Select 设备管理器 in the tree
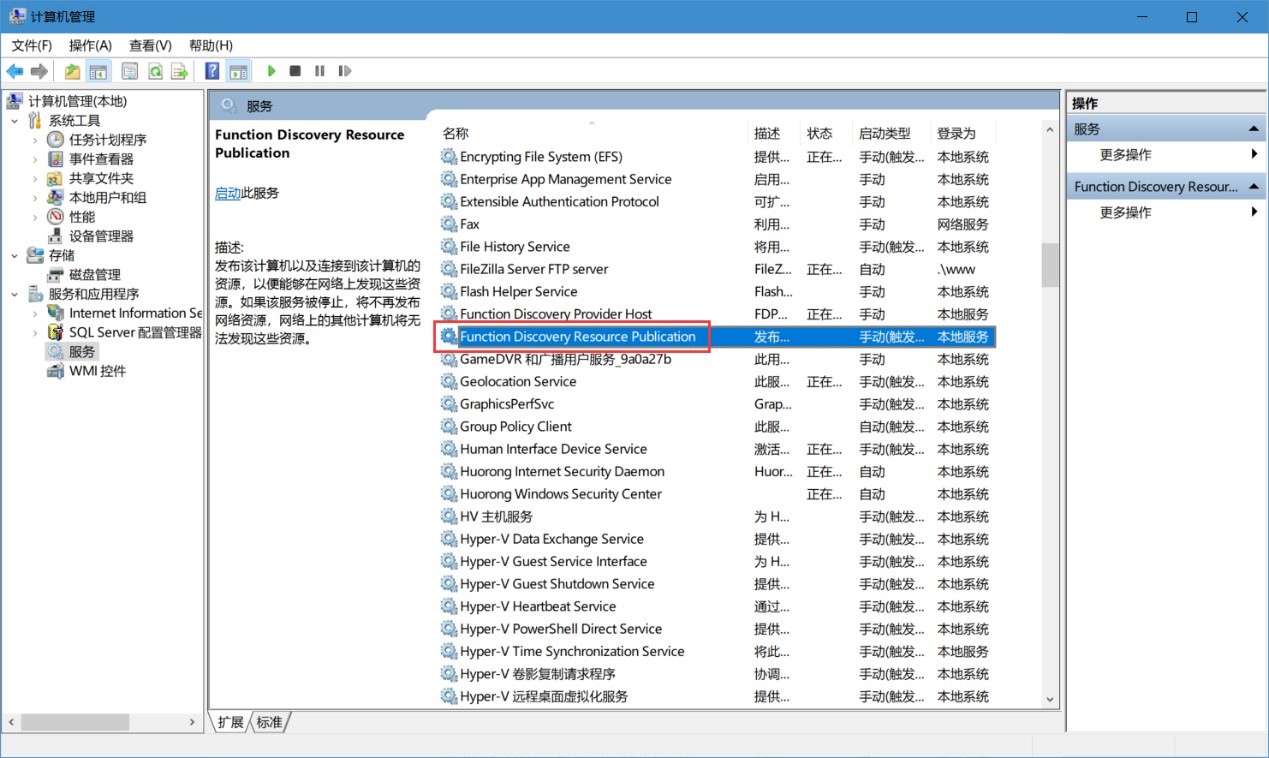The width and height of the screenshot is (1269, 758). click(101, 236)
